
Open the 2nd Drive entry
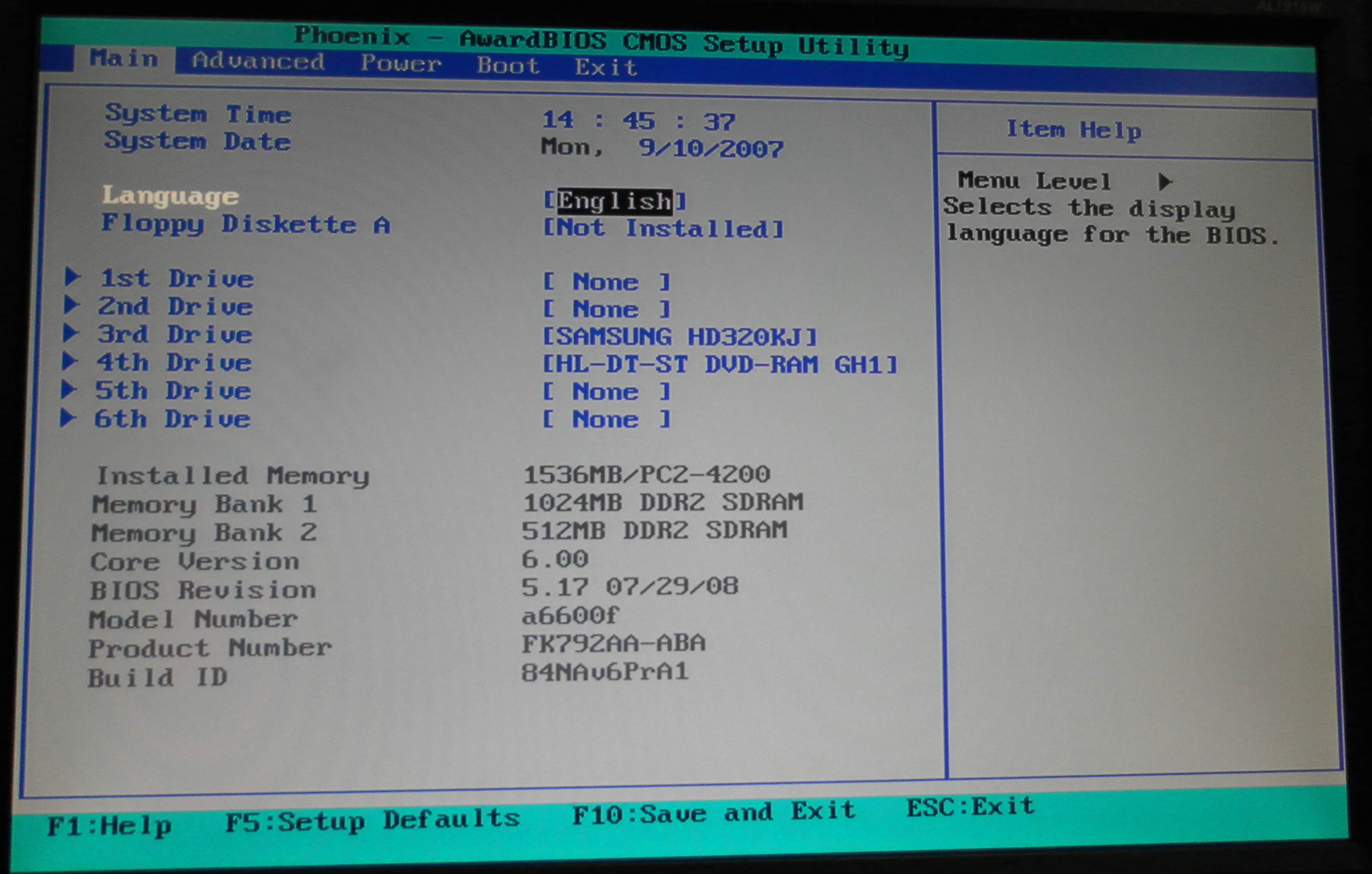175,306
